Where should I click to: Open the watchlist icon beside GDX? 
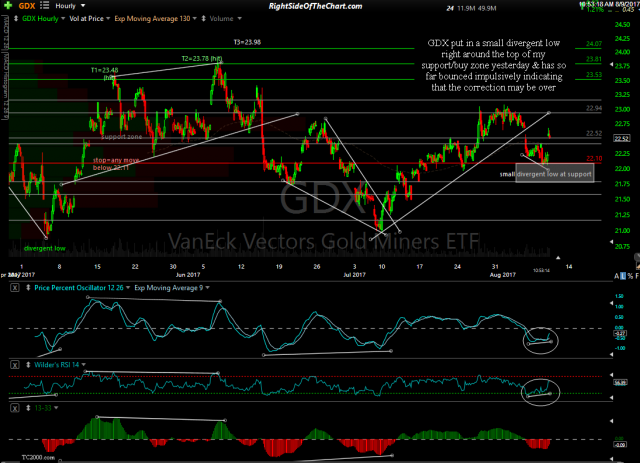pos(44,5)
